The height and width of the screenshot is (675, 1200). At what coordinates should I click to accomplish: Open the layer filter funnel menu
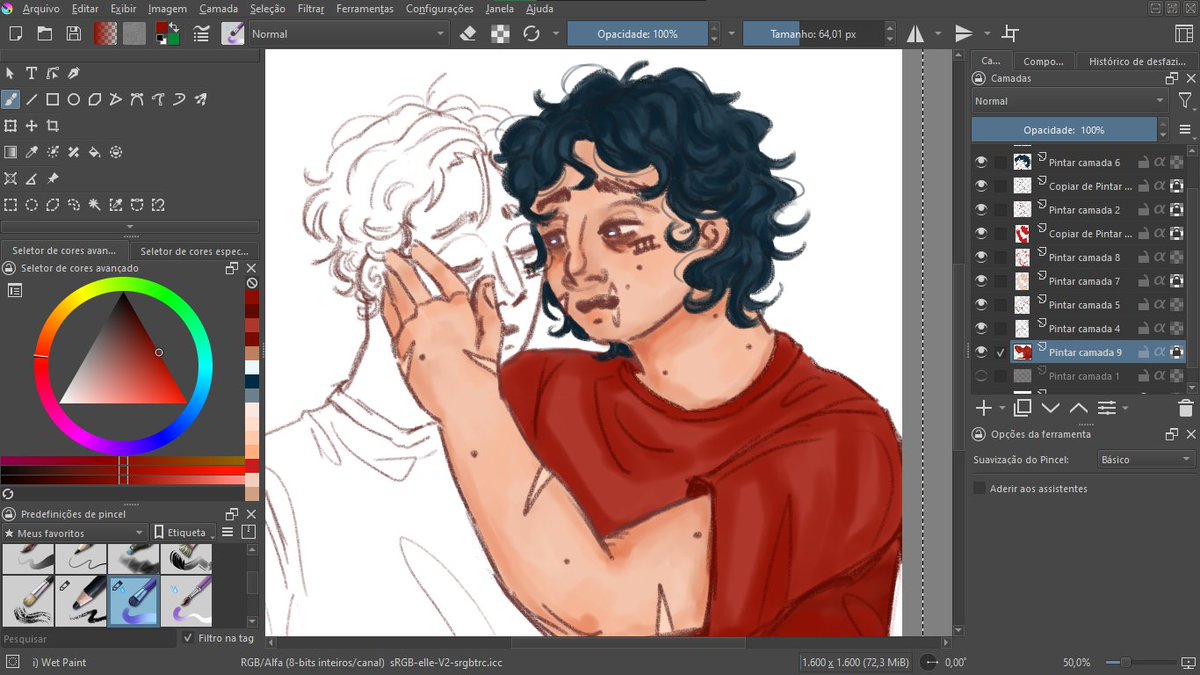point(1185,101)
